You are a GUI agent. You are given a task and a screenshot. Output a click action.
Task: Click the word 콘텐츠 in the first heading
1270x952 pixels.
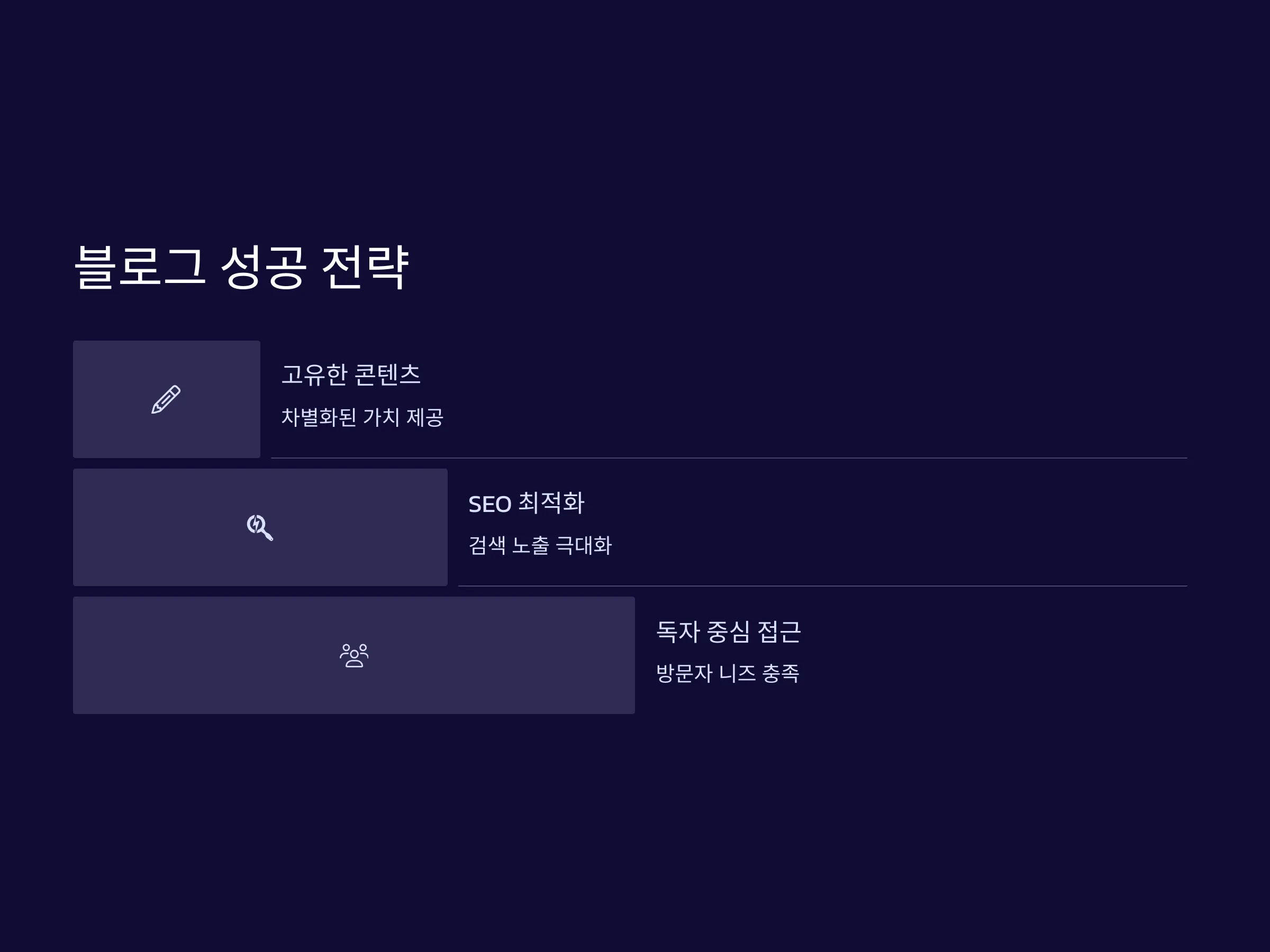pyautogui.click(x=387, y=374)
